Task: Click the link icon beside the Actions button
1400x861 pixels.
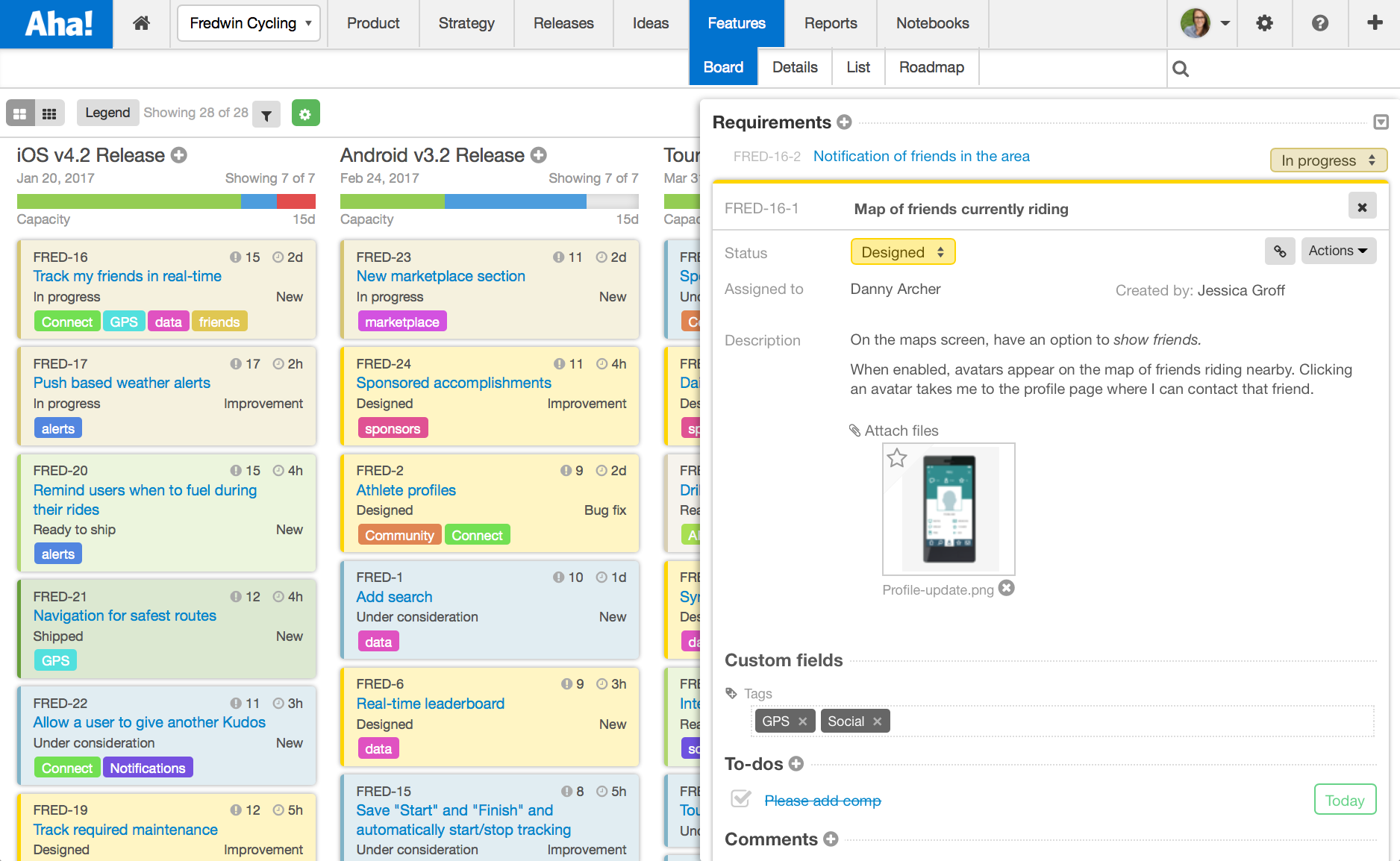Action: click(1280, 251)
